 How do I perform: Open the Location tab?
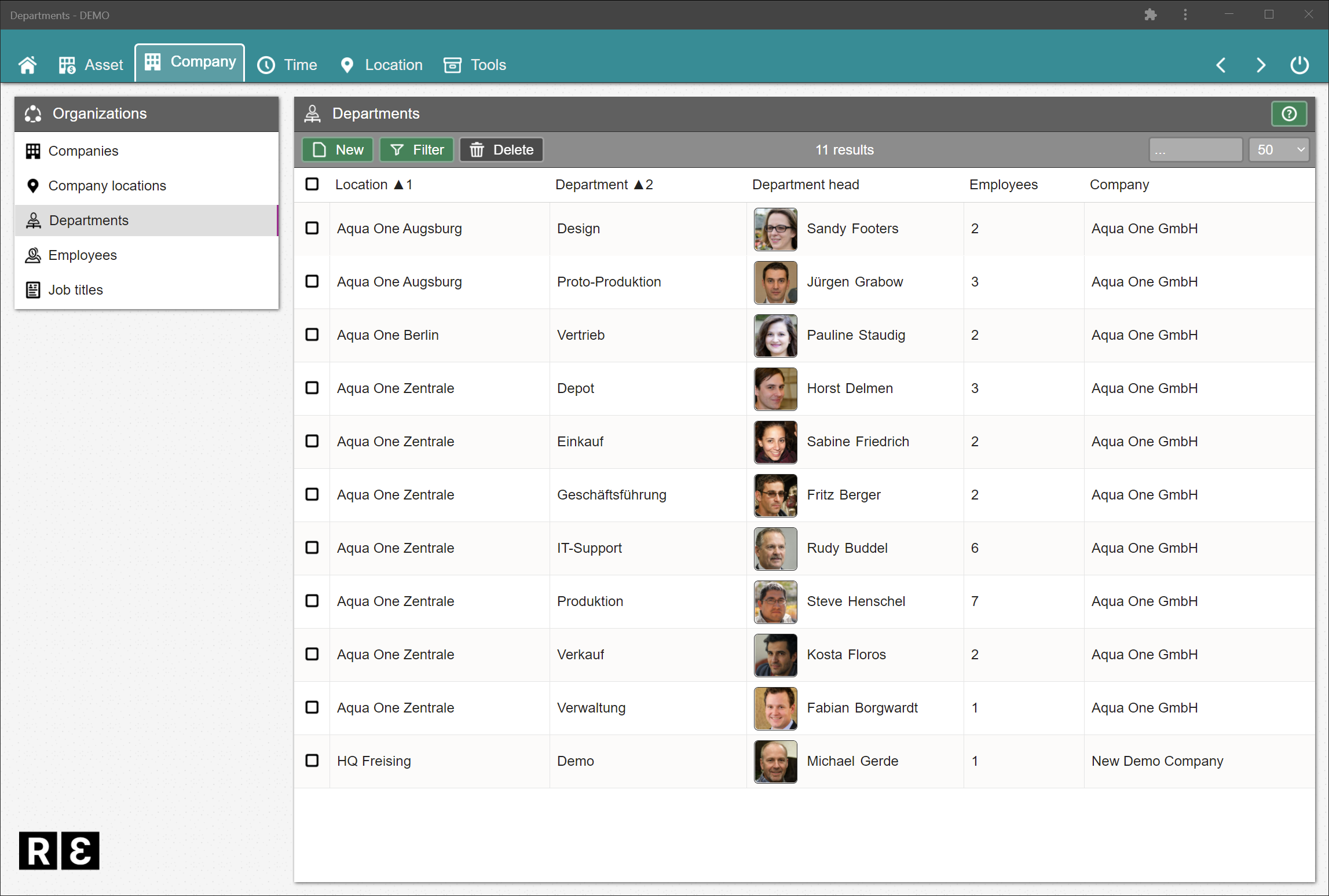coord(380,65)
